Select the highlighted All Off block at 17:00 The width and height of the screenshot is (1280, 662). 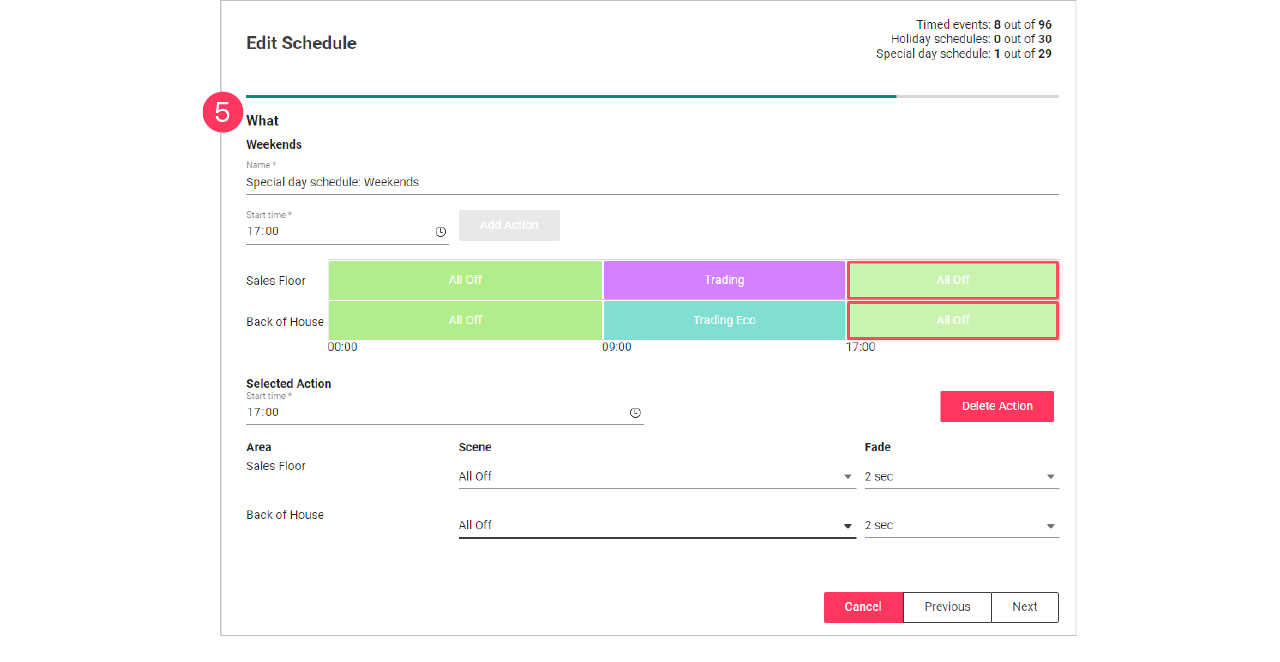coord(952,280)
